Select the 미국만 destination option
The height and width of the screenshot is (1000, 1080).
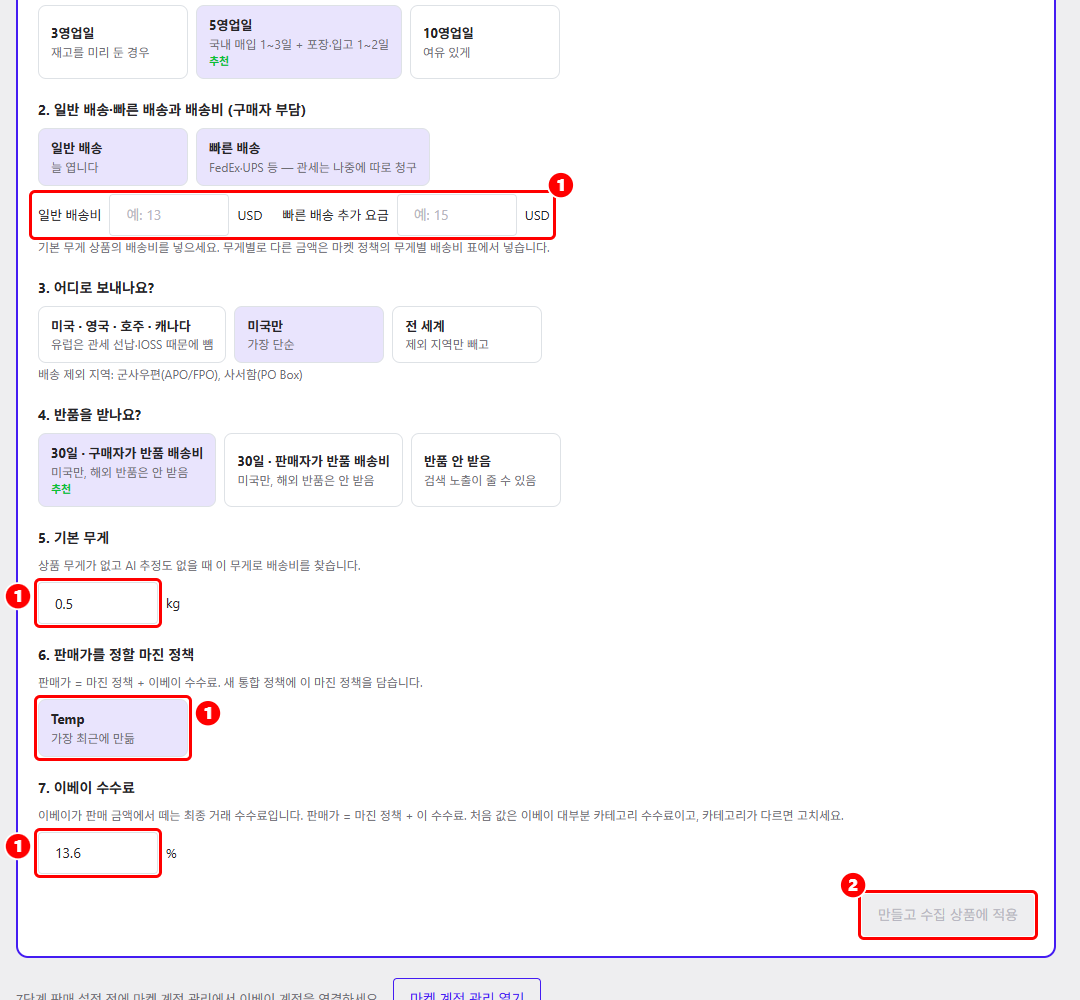pos(309,335)
